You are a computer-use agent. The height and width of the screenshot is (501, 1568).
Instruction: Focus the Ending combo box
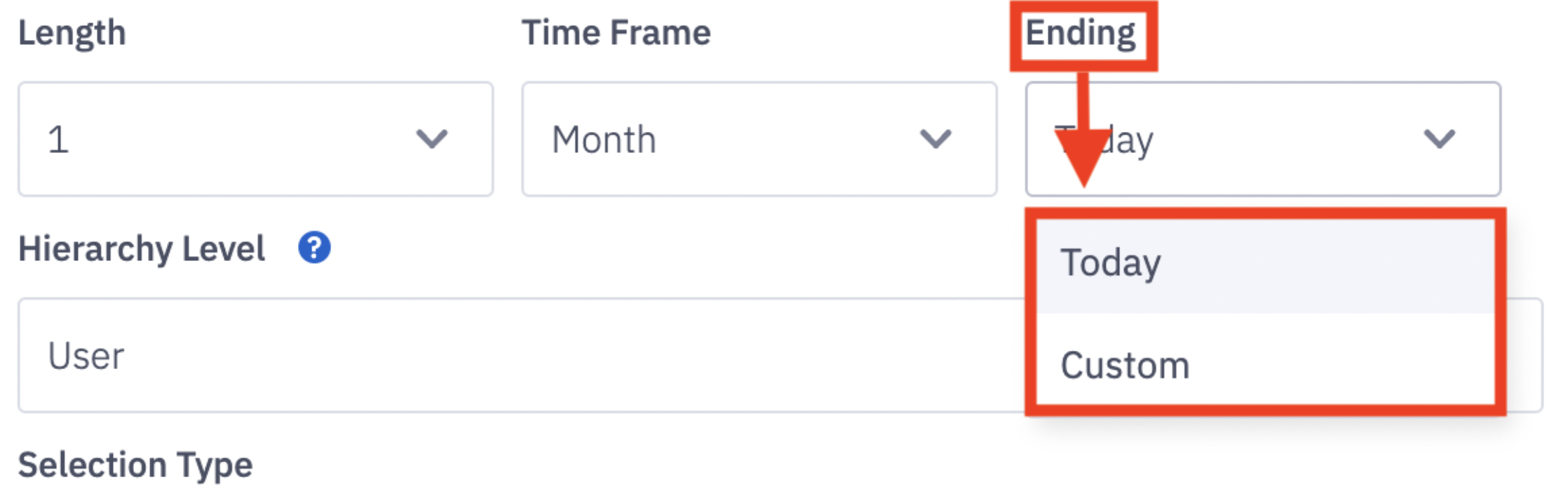click(1263, 139)
